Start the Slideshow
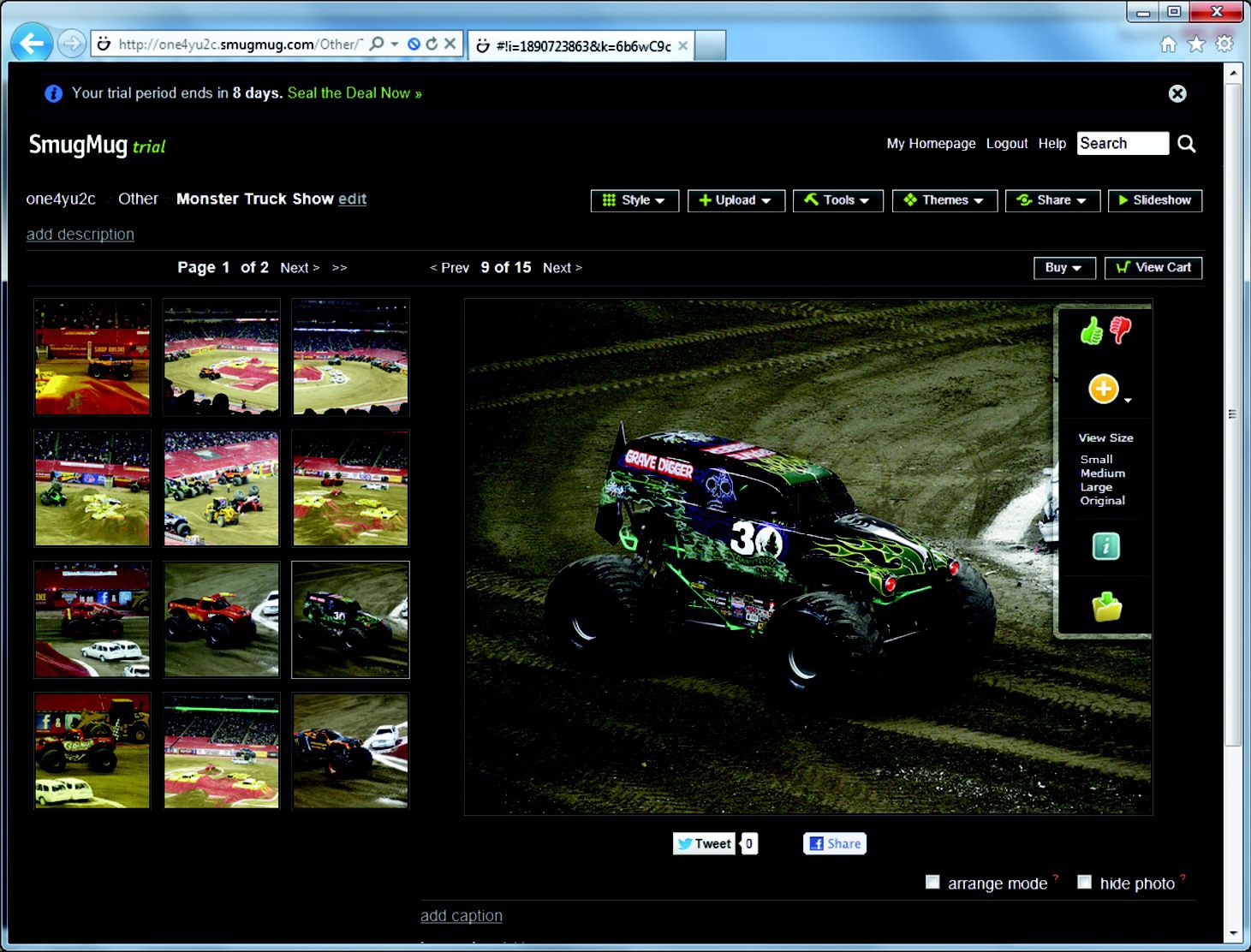Screen dimensions: 1251x952 click(1154, 200)
